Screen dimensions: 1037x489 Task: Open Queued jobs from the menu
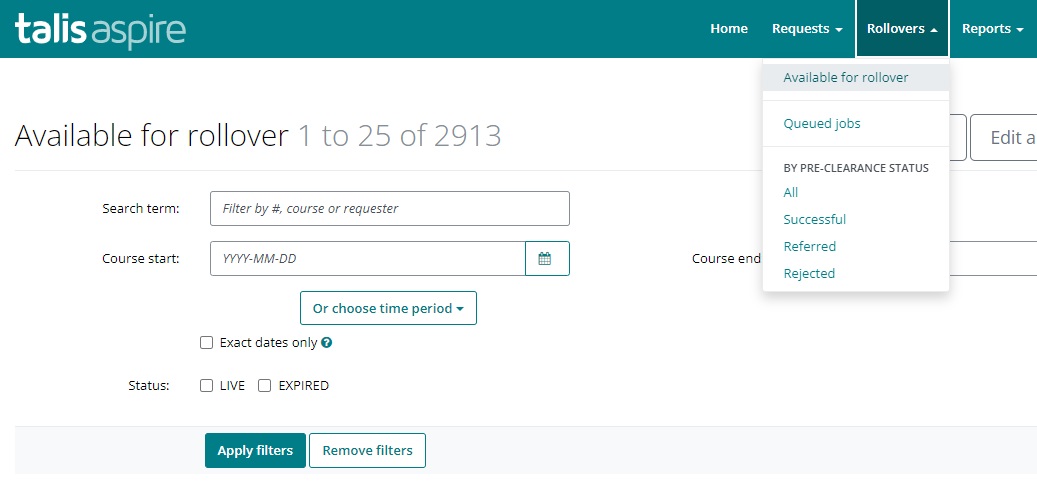tap(821, 124)
